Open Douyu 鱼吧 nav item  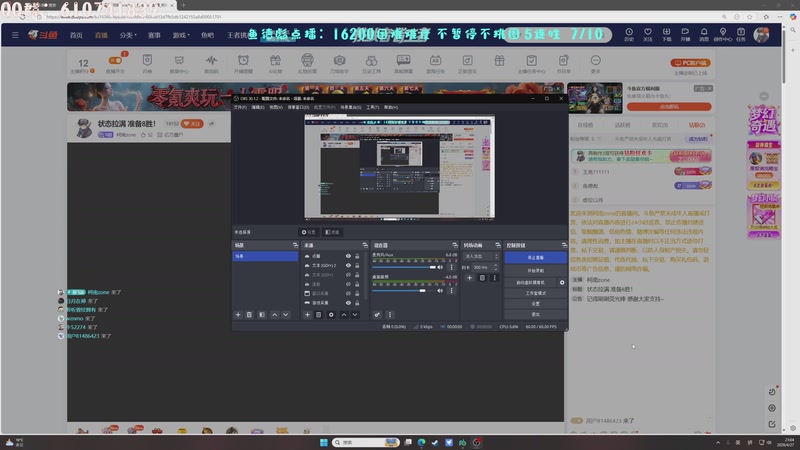tap(207, 35)
